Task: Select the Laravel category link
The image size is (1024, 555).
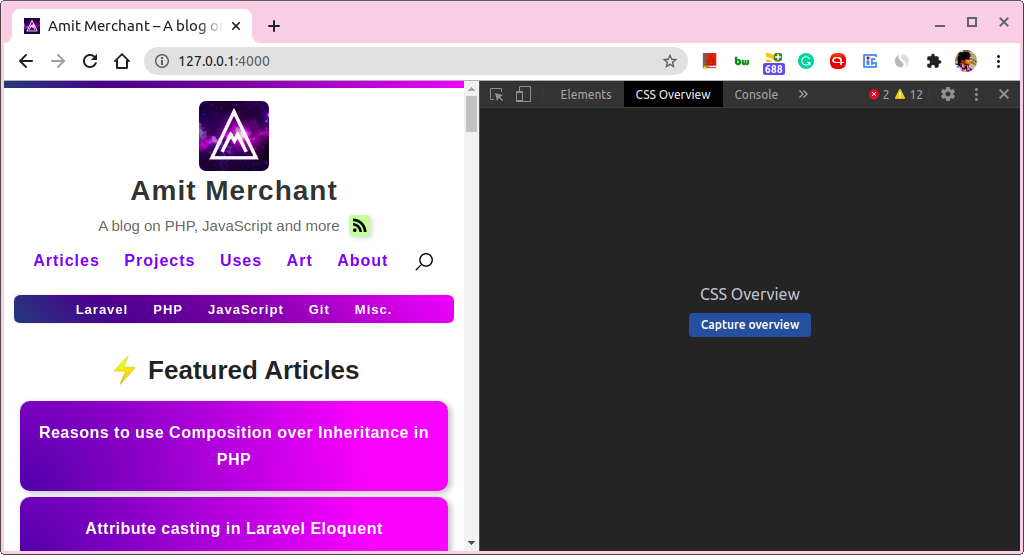Action: click(101, 309)
